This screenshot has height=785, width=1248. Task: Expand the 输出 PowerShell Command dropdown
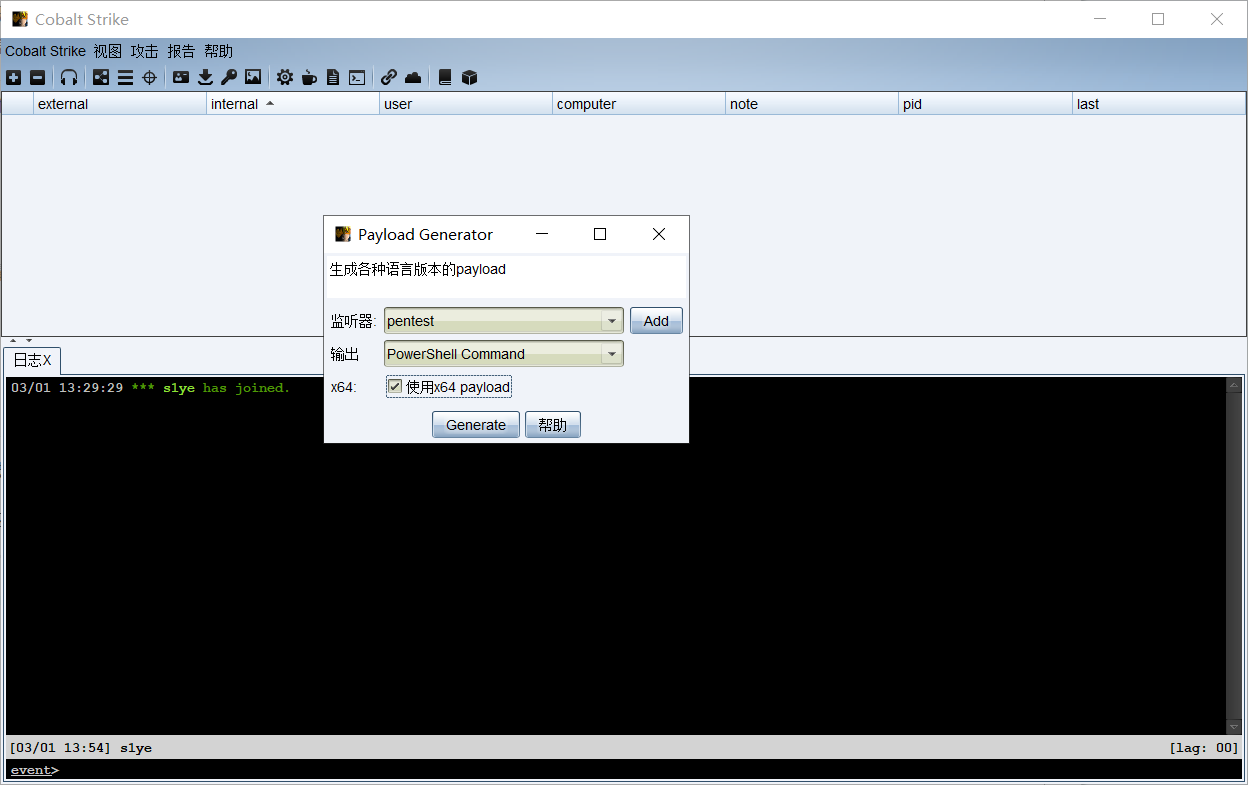pos(611,354)
